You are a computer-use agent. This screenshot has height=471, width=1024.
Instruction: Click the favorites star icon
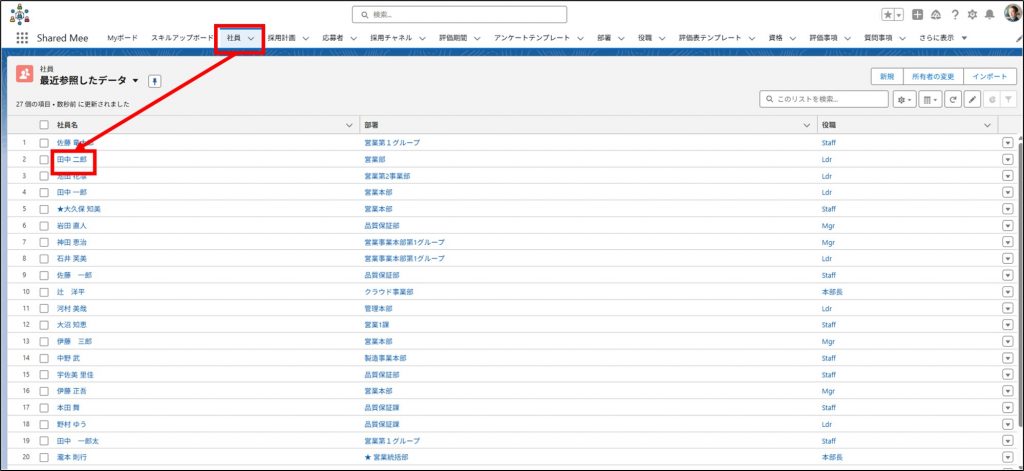point(886,15)
